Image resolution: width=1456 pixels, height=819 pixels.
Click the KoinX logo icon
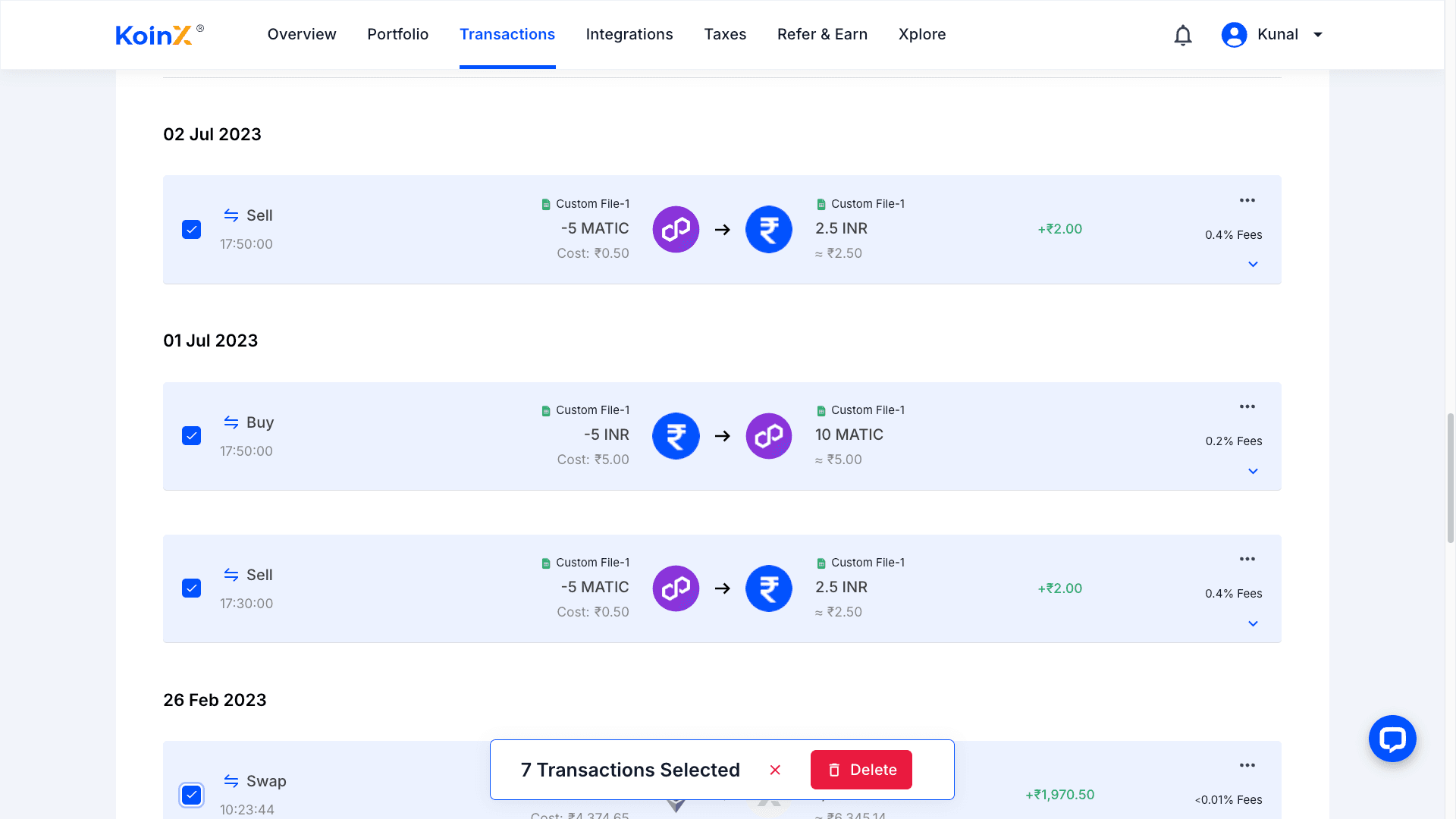point(159,34)
